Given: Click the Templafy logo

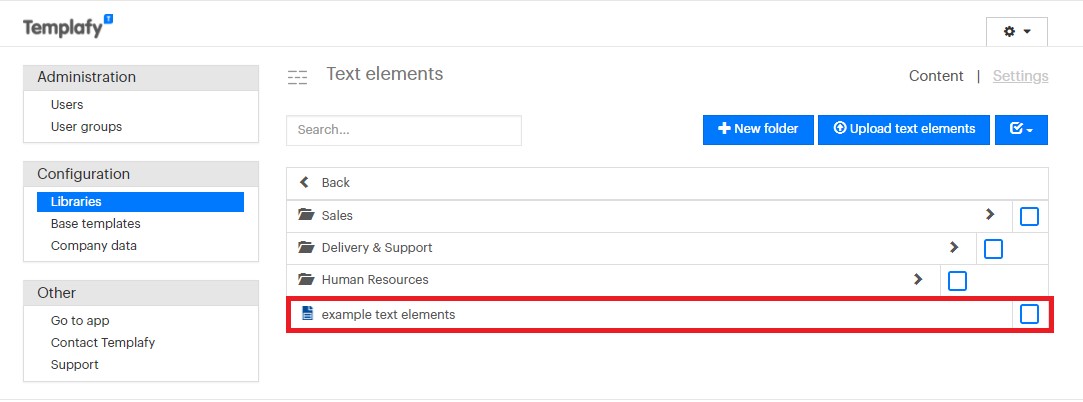Looking at the screenshot, I should point(68,26).
